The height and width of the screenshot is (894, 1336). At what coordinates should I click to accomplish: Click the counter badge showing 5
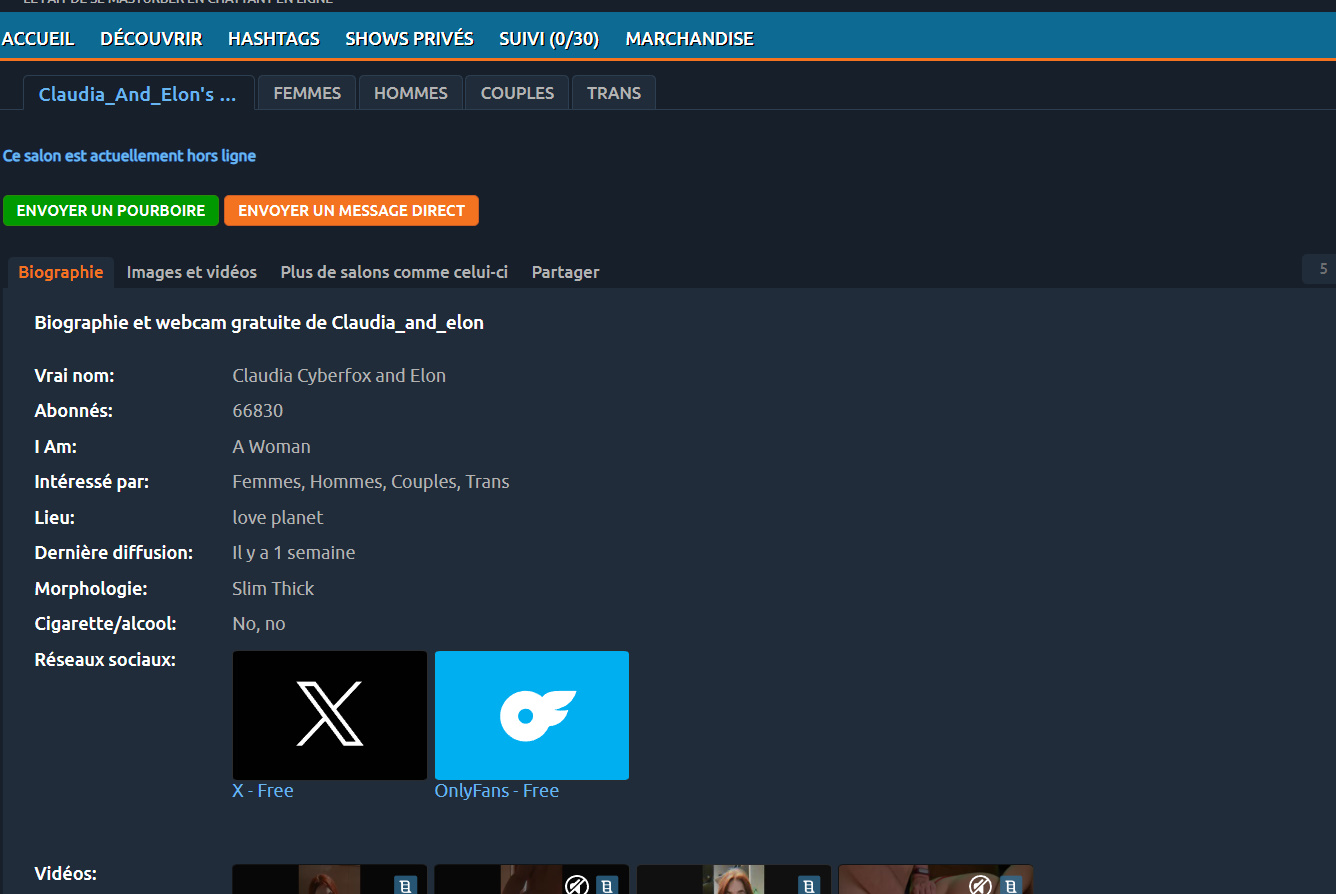1321,269
